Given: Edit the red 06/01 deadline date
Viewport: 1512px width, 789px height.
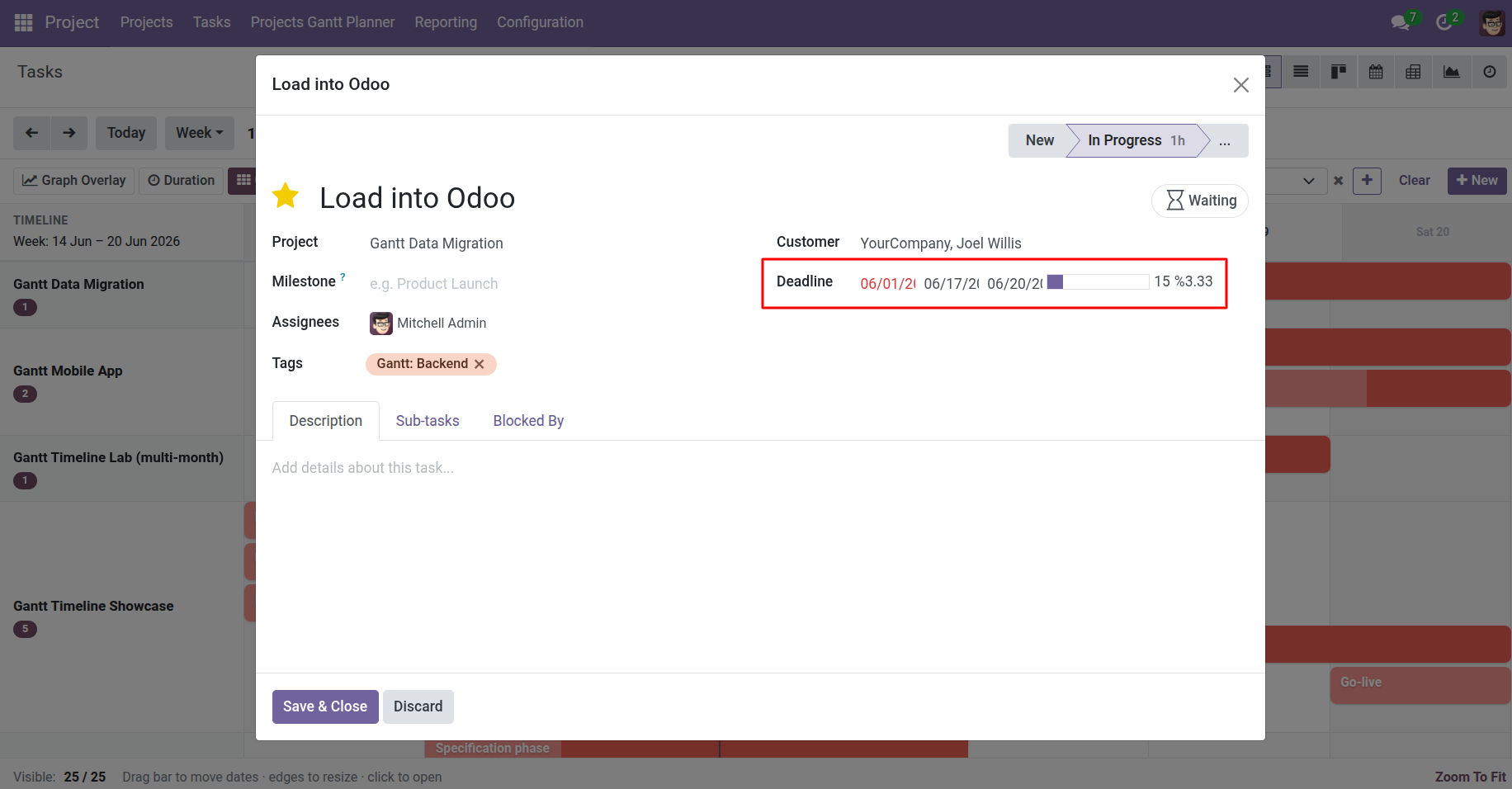Looking at the screenshot, I should pyautogui.click(x=888, y=284).
